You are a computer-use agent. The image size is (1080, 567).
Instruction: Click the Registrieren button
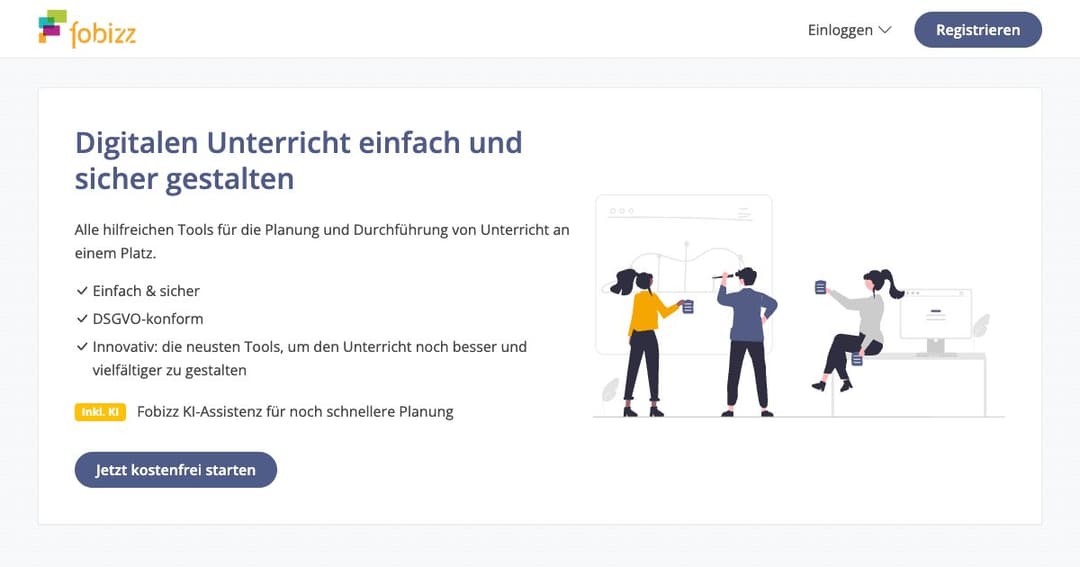(977, 30)
